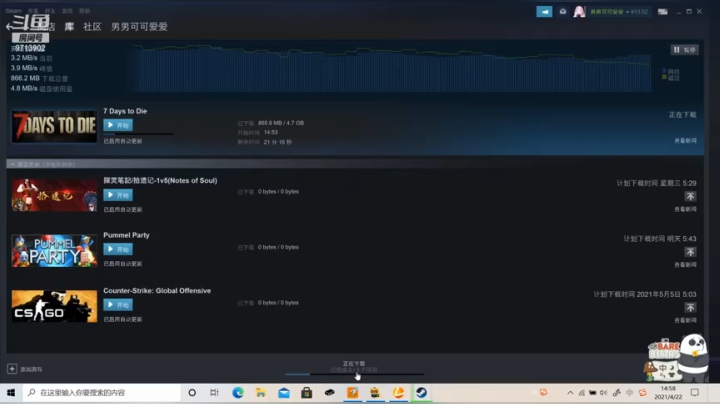Image resolution: width=720 pixels, height=404 pixels.
Task: Open Task View on the taskbar
Action: (214, 393)
